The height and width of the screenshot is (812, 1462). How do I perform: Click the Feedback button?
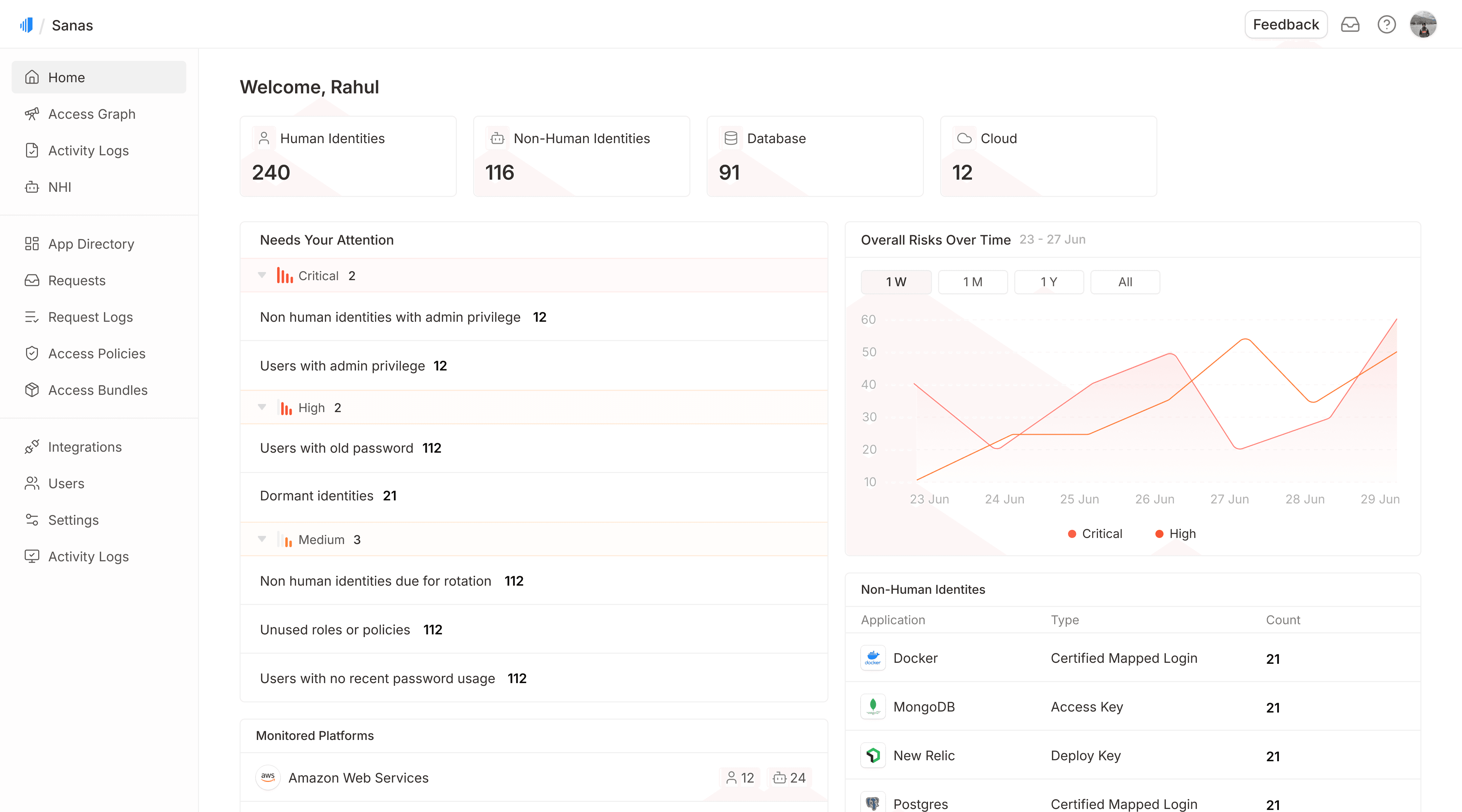tap(1285, 25)
